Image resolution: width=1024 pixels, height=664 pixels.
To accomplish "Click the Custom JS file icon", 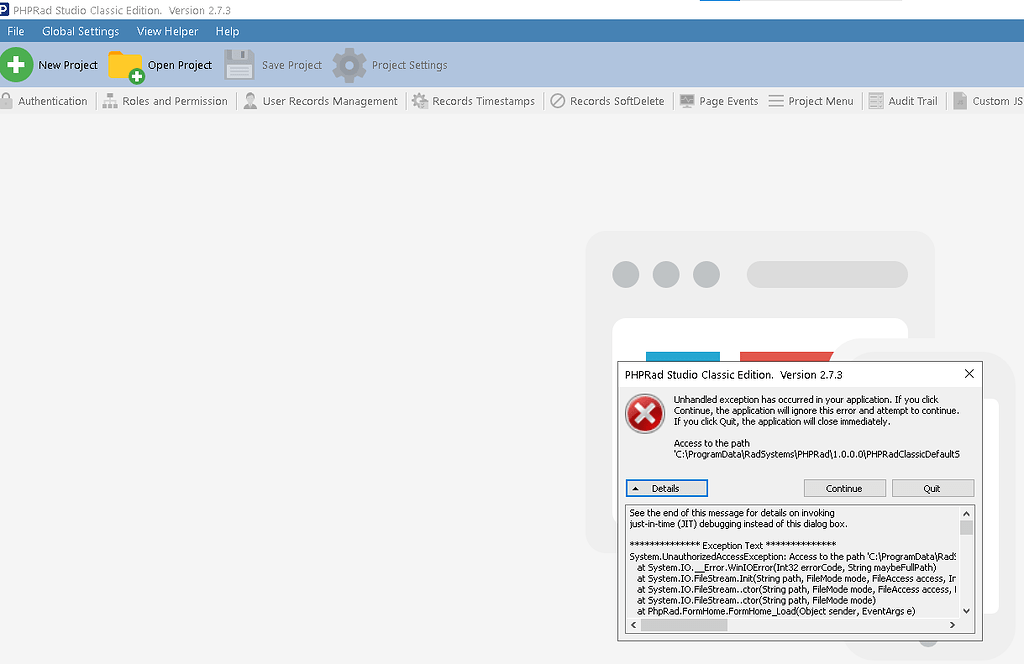I will pyautogui.click(x=959, y=101).
